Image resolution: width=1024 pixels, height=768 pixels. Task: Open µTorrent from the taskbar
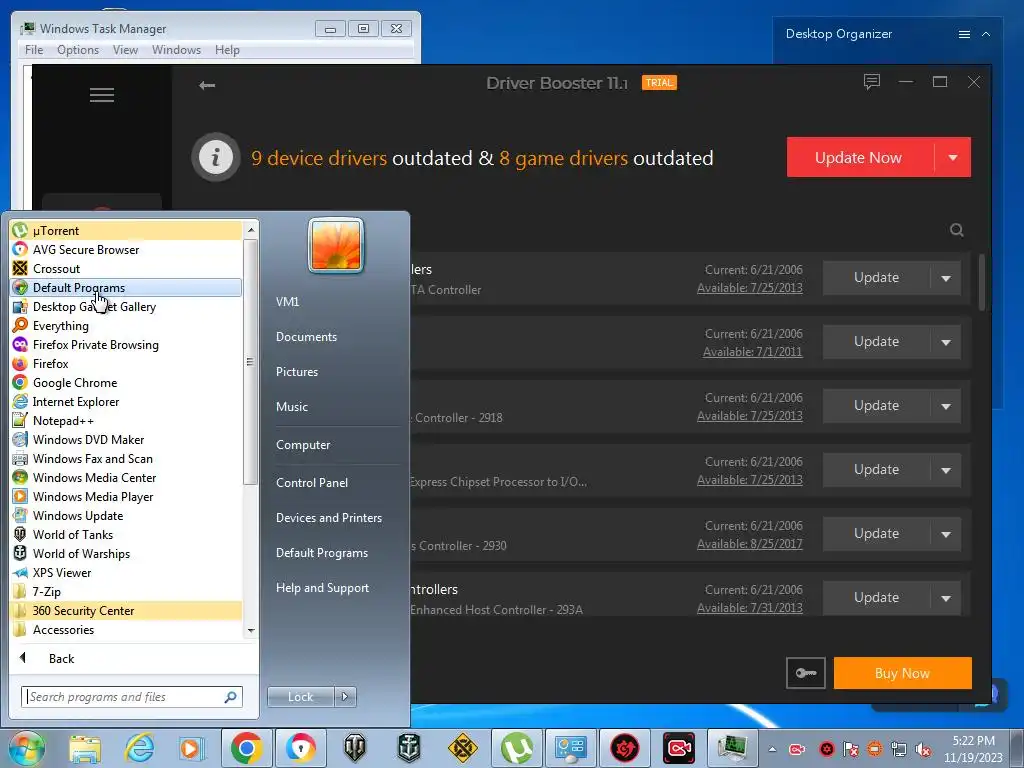click(517, 748)
